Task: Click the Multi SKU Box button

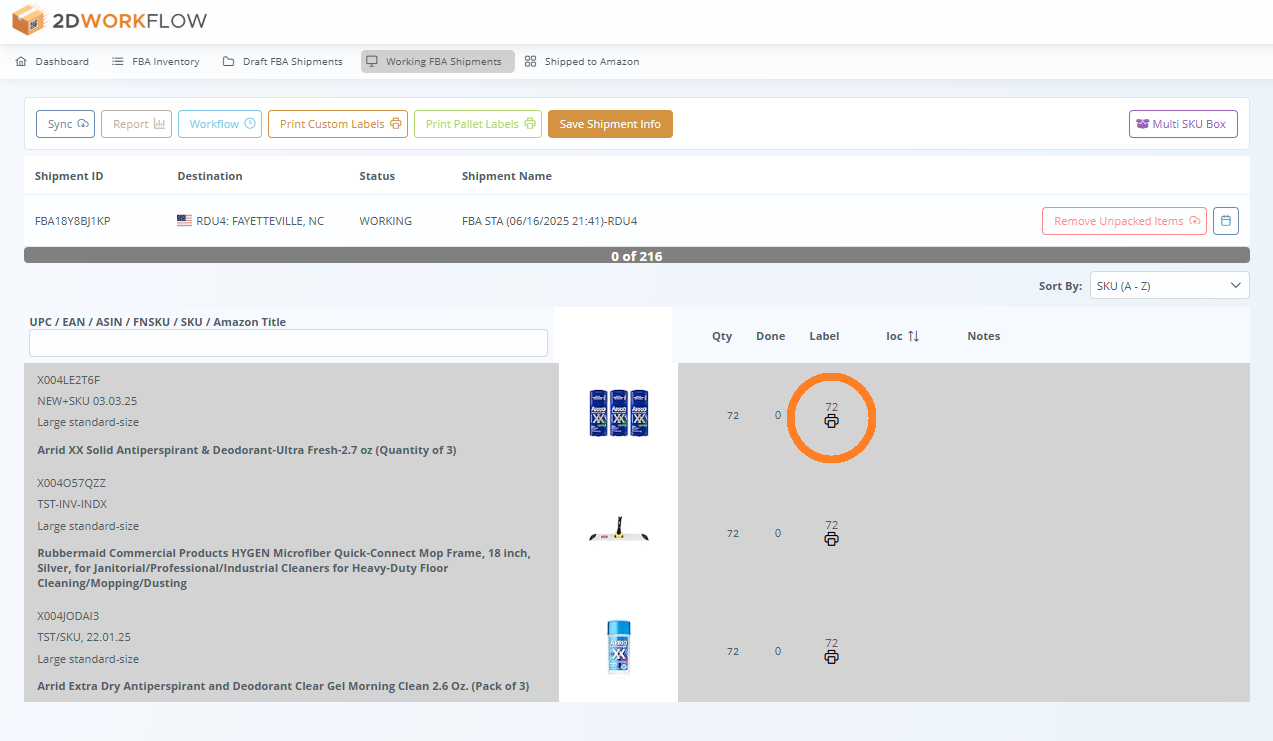Action: tap(1183, 124)
